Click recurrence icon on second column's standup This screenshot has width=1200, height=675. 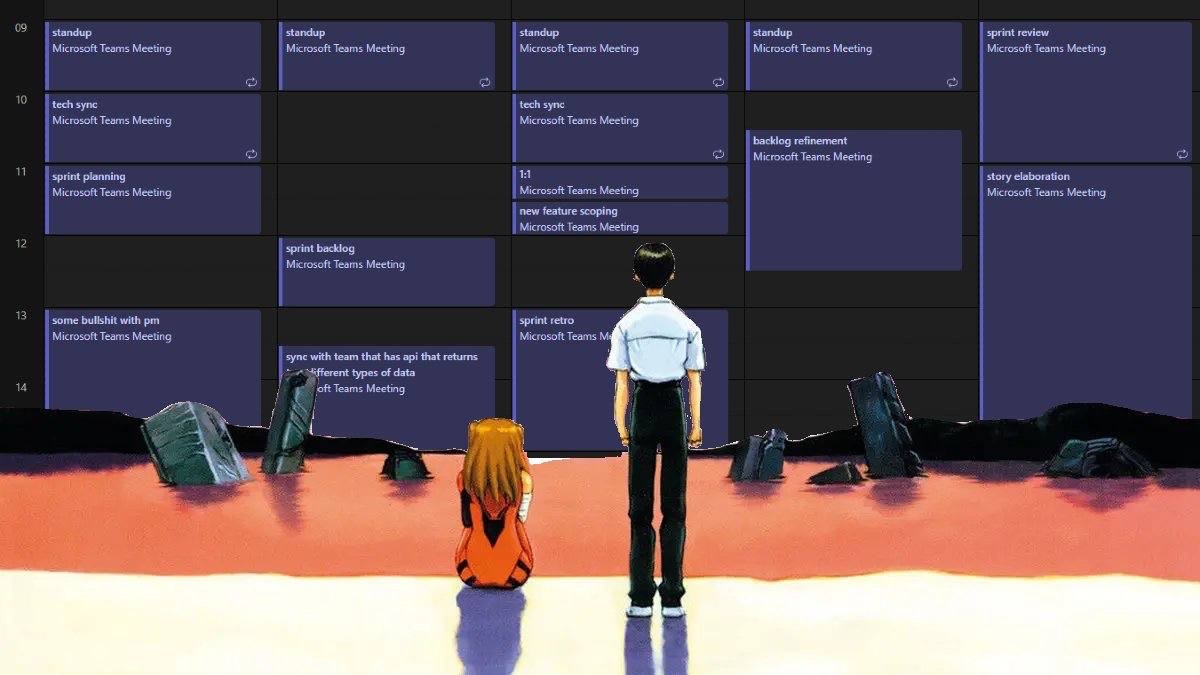tap(485, 82)
